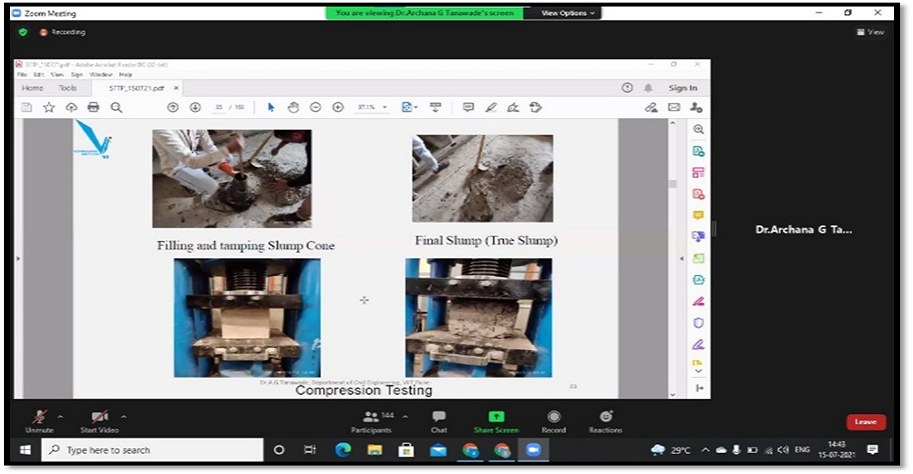Start recording with Record button
Viewport: 913px width, 474px height.
click(x=553, y=419)
